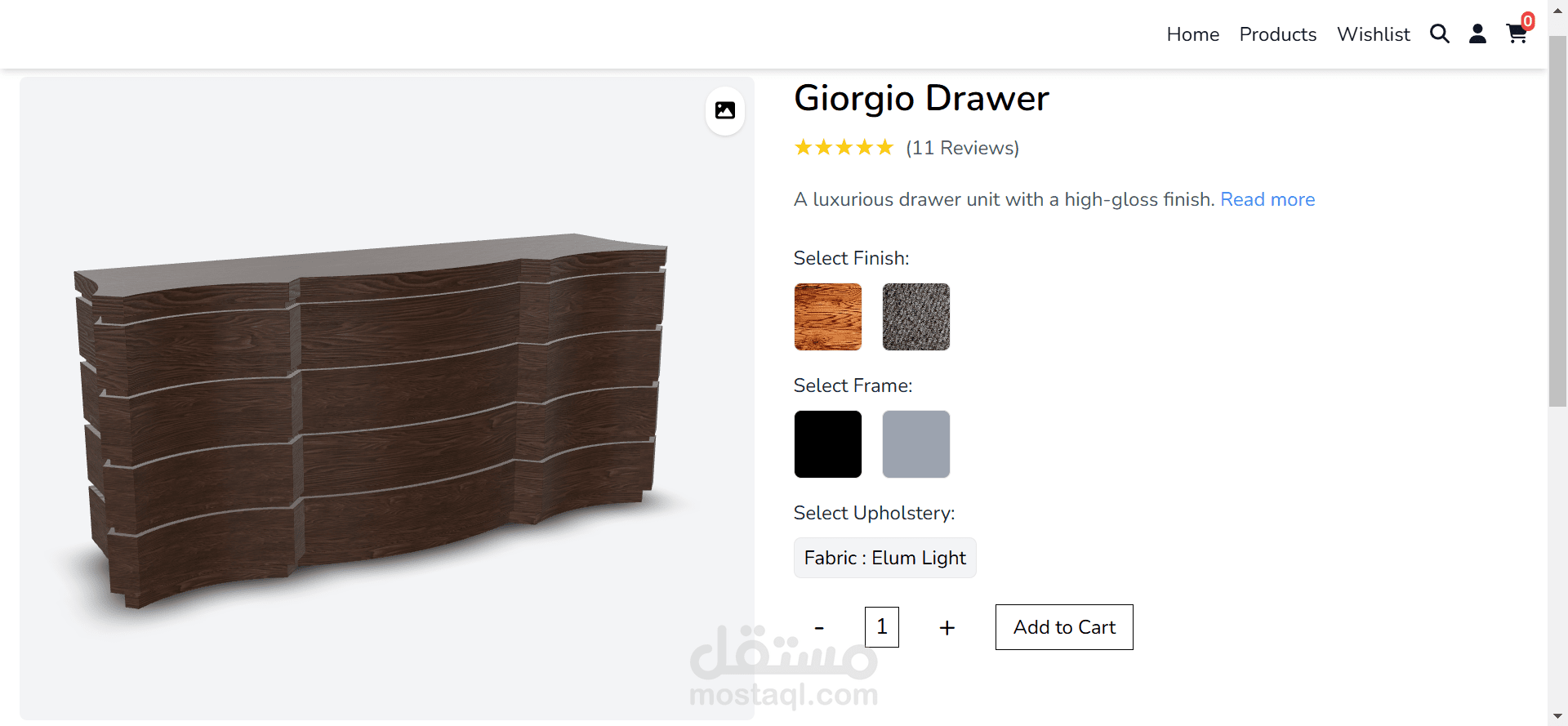The width and height of the screenshot is (1568, 726).
Task: Open the shopping cart icon
Action: [x=1517, y=34]
